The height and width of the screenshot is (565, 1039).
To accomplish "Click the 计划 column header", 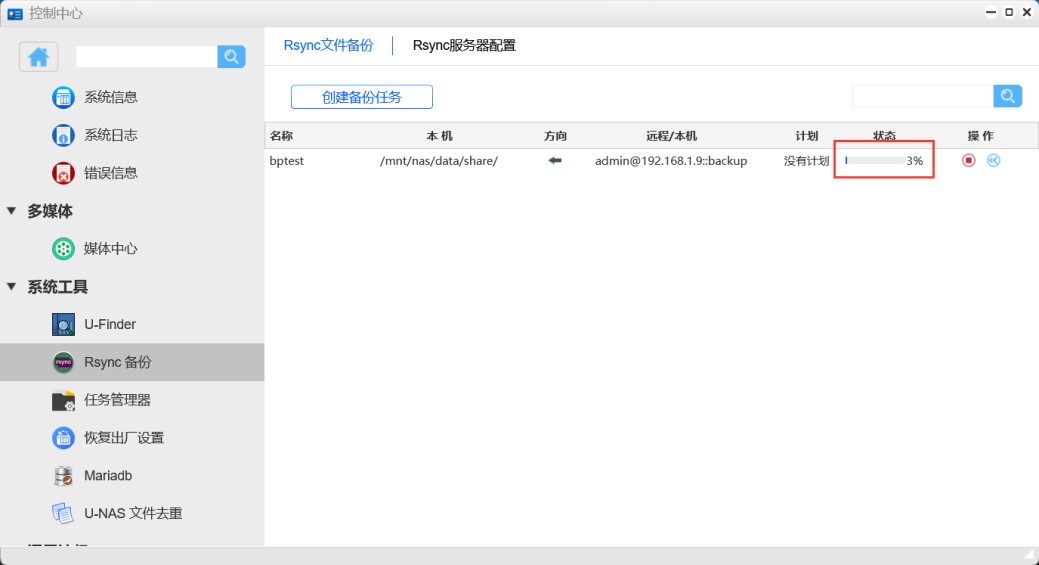I will pos(807,136).
